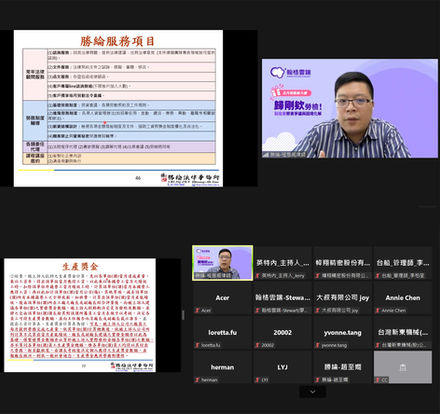Click the shared slide titled 生產獎金
This screenshot has height=414, width=440.
80,315
